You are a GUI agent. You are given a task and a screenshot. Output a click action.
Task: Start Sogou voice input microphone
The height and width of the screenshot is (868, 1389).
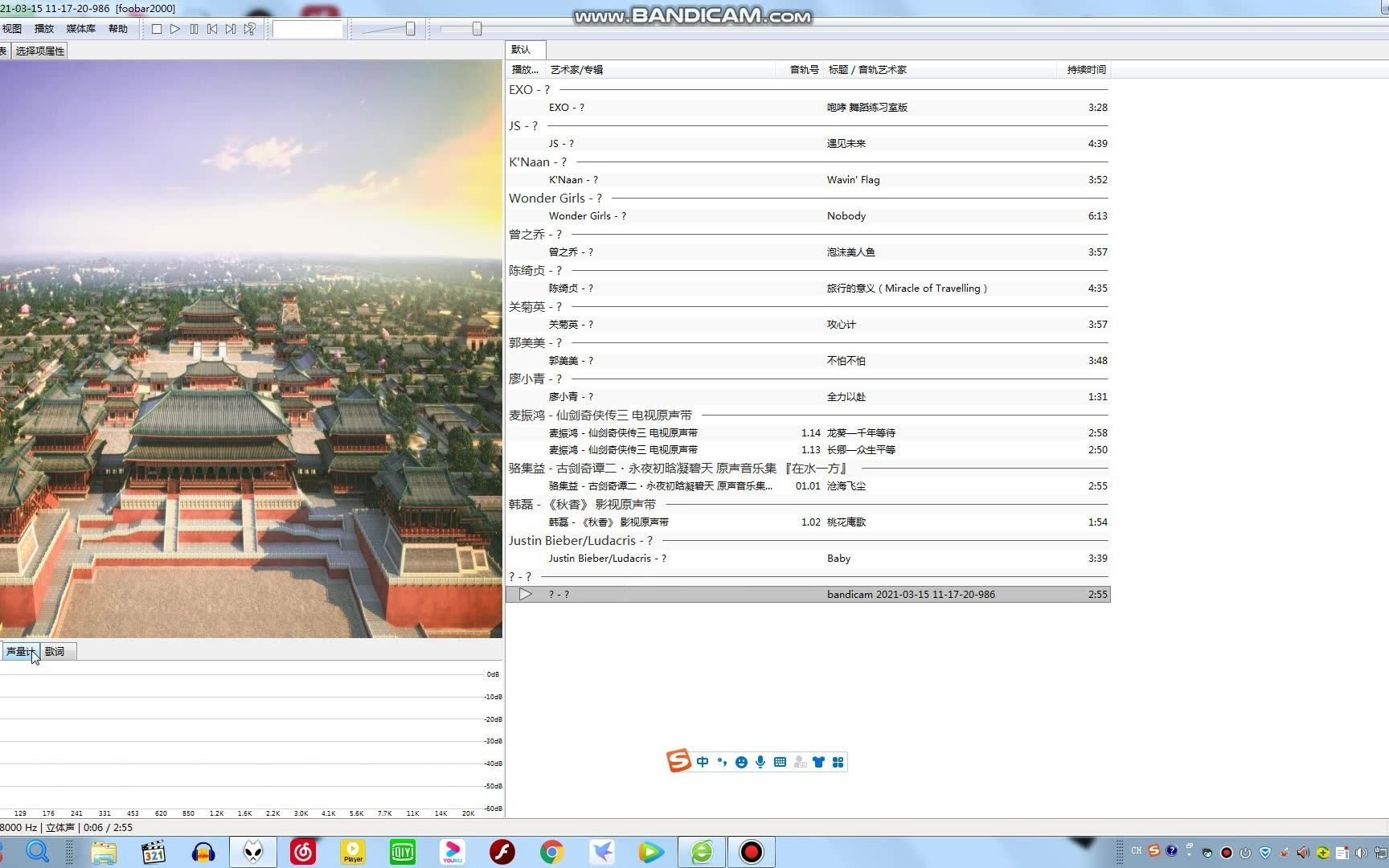pyautogui.click(x=760, y=762)
